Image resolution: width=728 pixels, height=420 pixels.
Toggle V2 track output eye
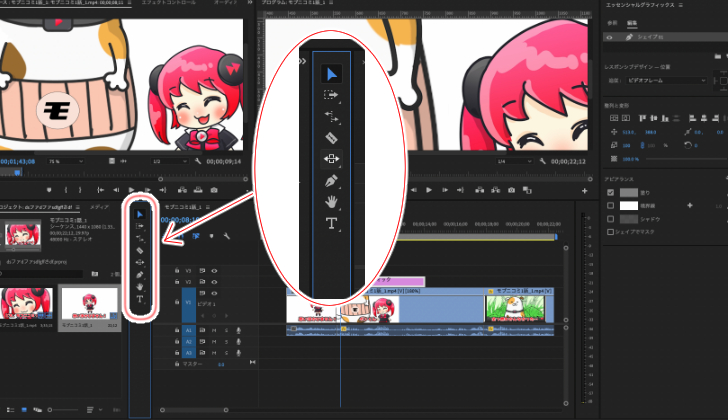tap(214, 282)
